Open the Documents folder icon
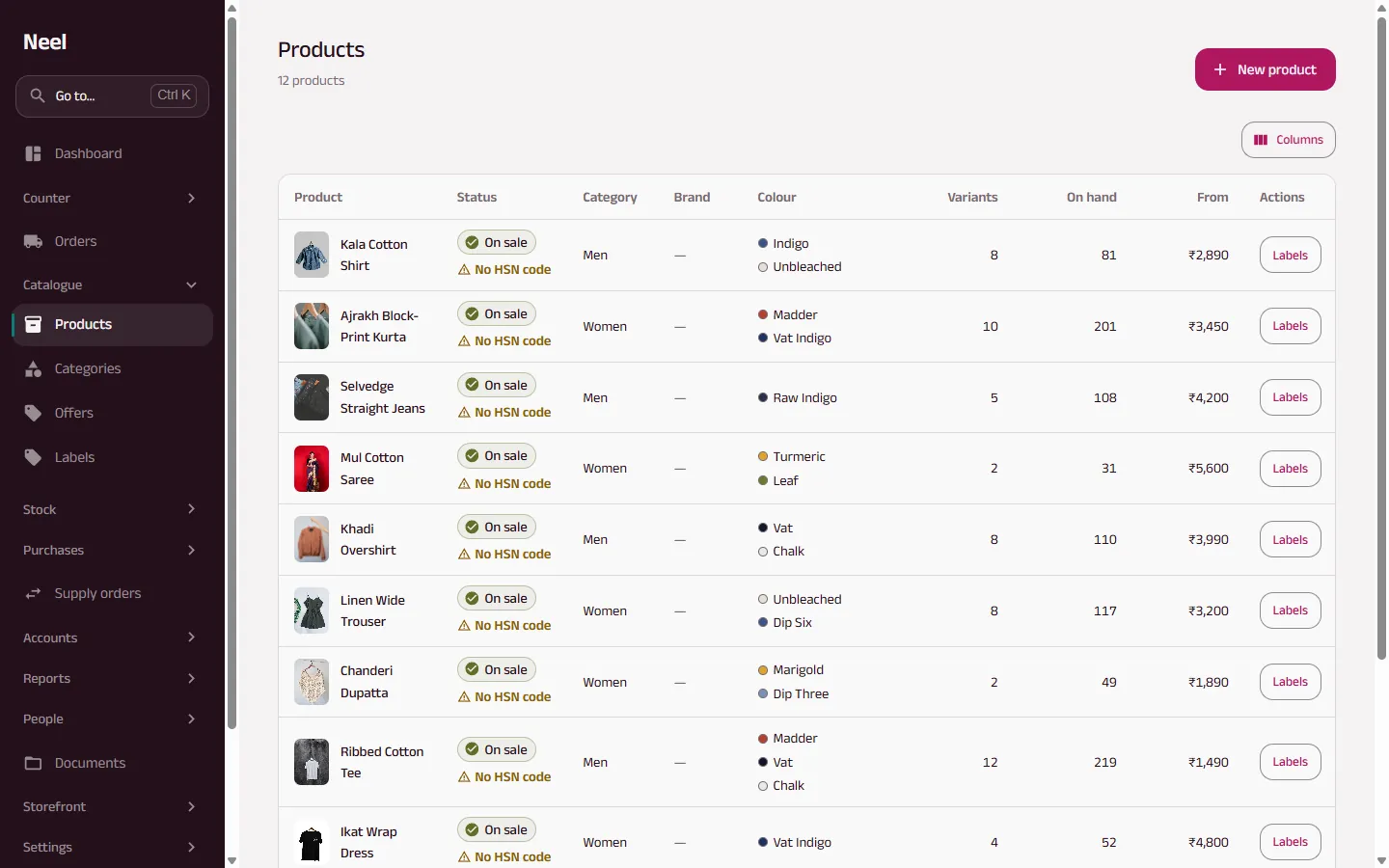The height and width of the screenshot is (868, 1389). [34, 763]
